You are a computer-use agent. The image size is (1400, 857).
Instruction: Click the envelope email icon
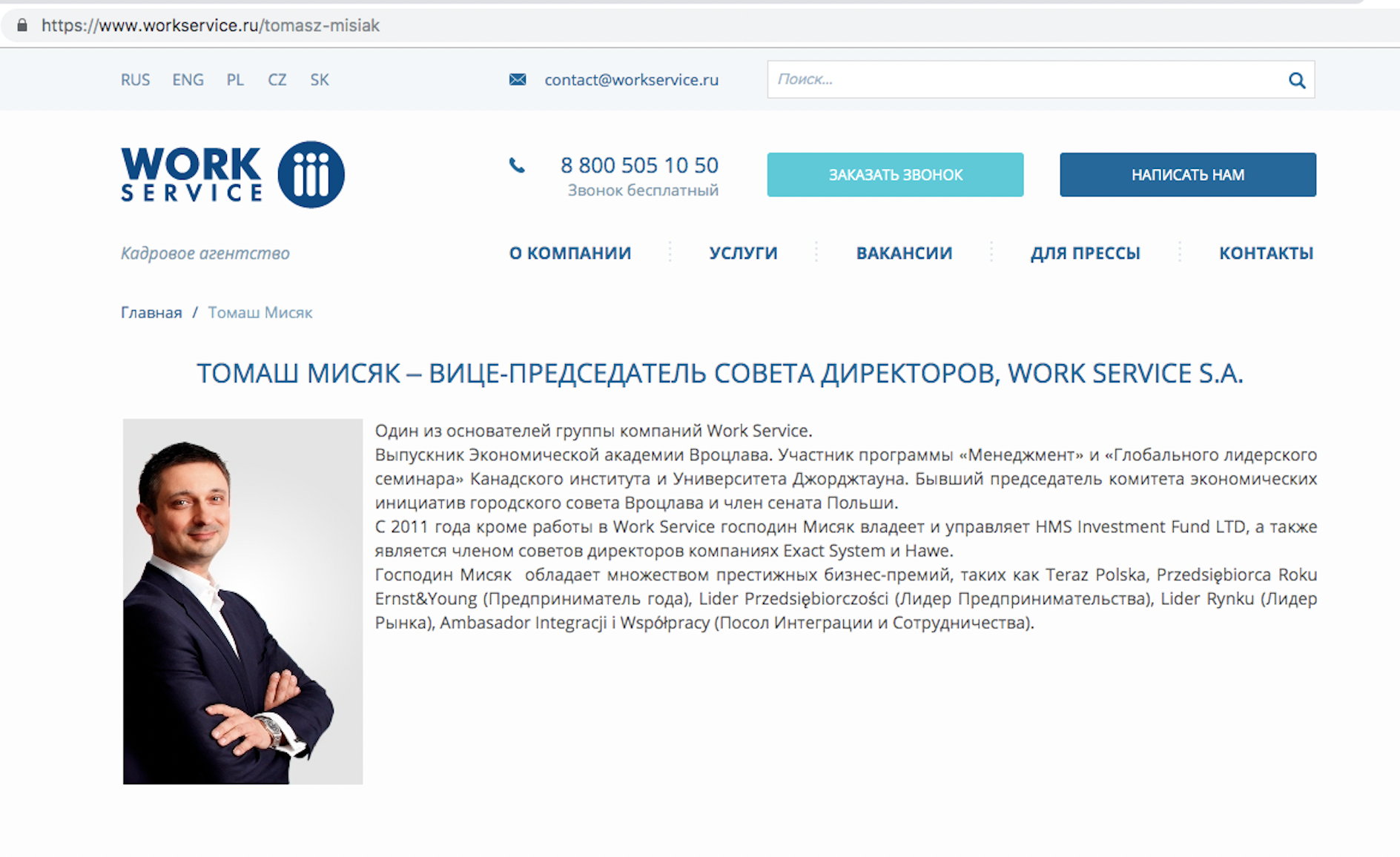click(518, 79)
